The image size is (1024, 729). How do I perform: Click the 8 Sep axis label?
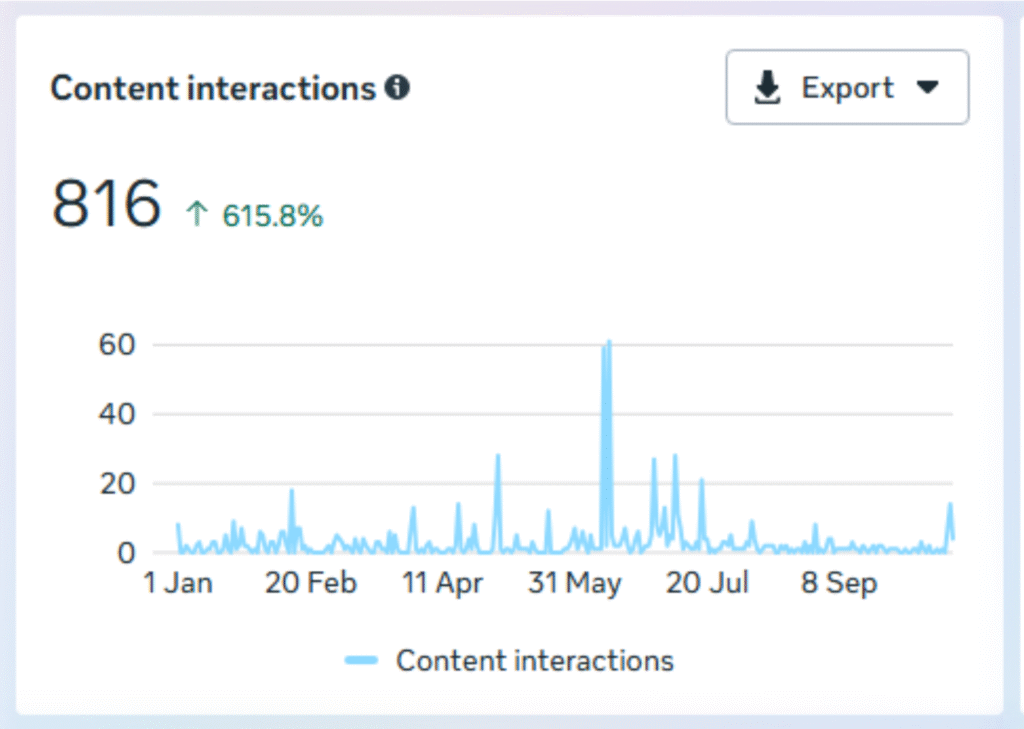[839, 583]
